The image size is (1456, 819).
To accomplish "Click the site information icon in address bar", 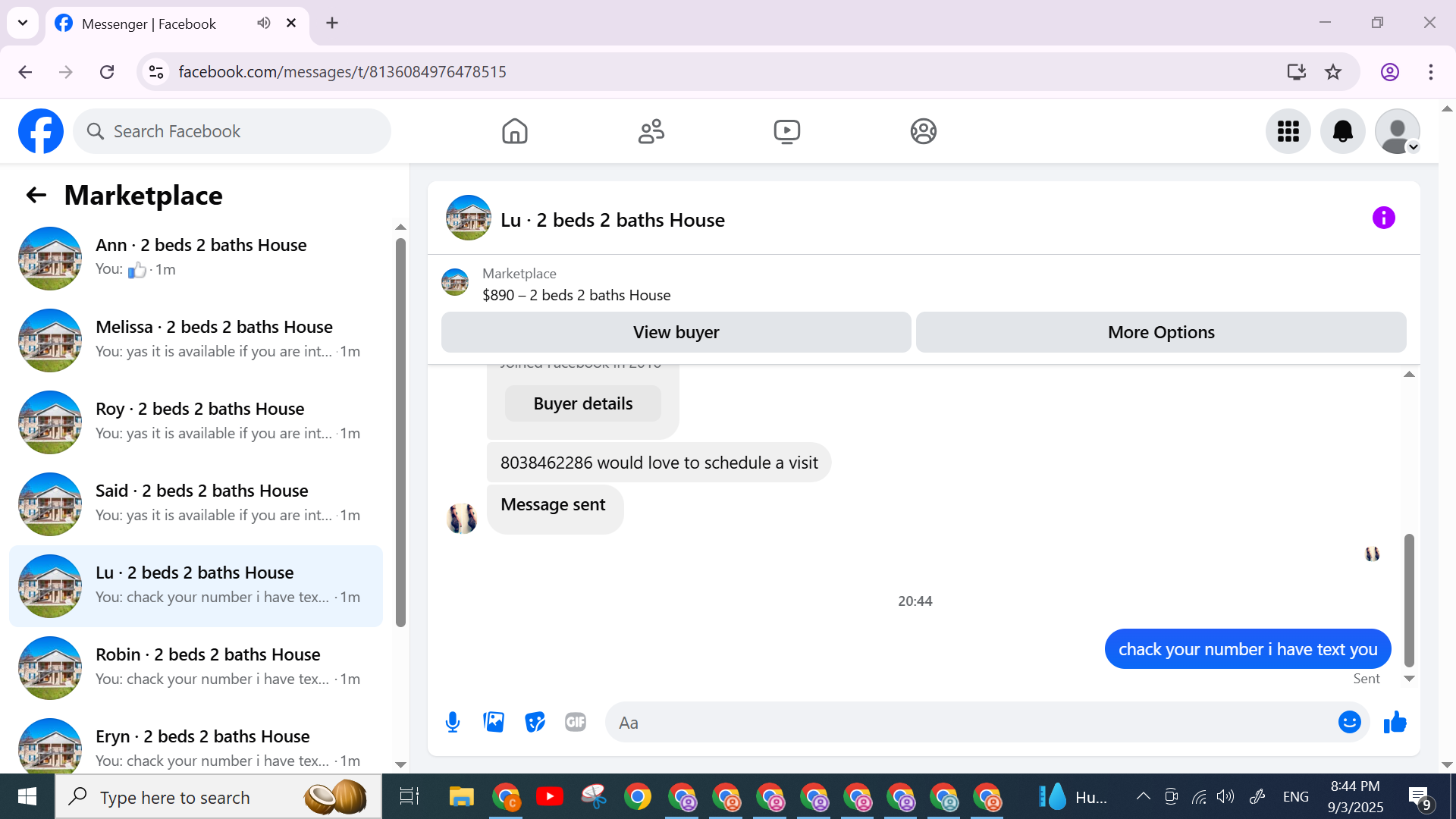I will [156, 72].
